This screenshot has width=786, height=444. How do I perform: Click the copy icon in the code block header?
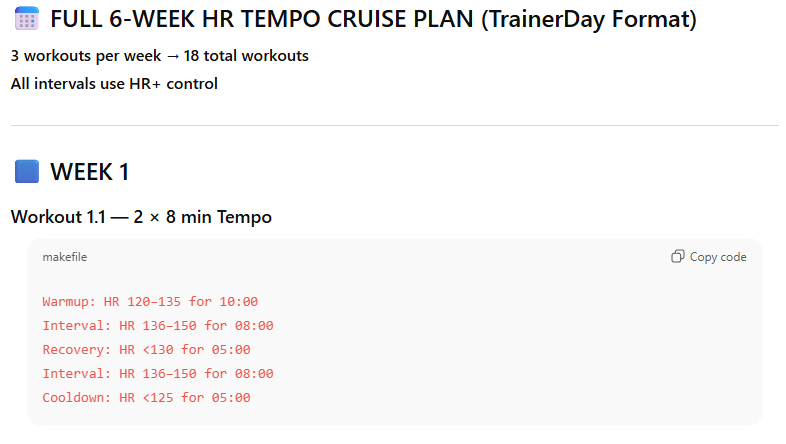pyautogui.click(x=678, y=257)
